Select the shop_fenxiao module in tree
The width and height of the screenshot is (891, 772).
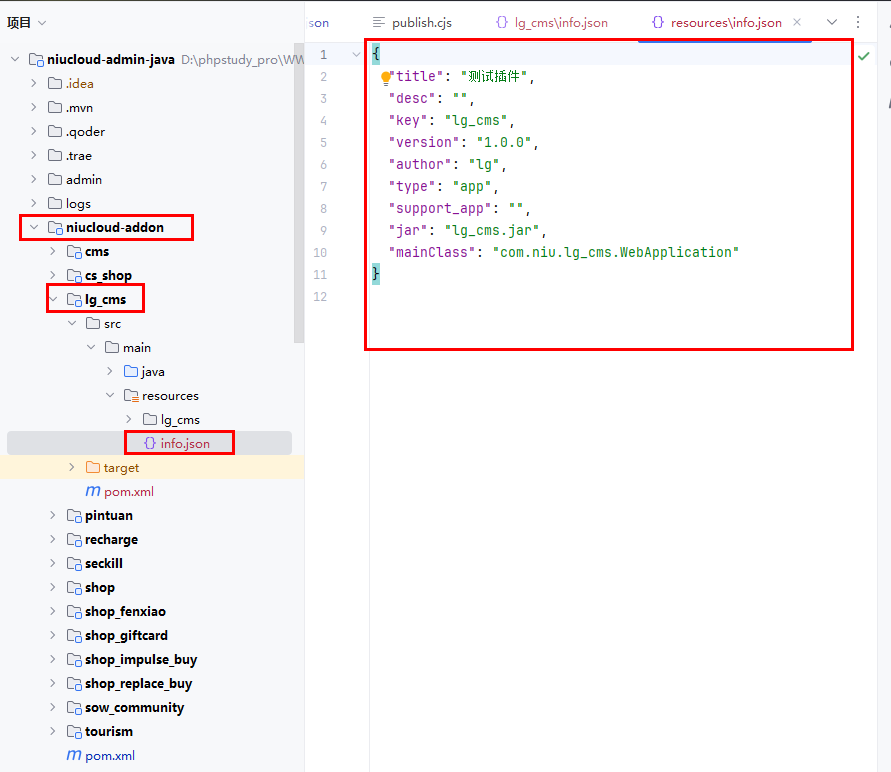coord(125,612)
